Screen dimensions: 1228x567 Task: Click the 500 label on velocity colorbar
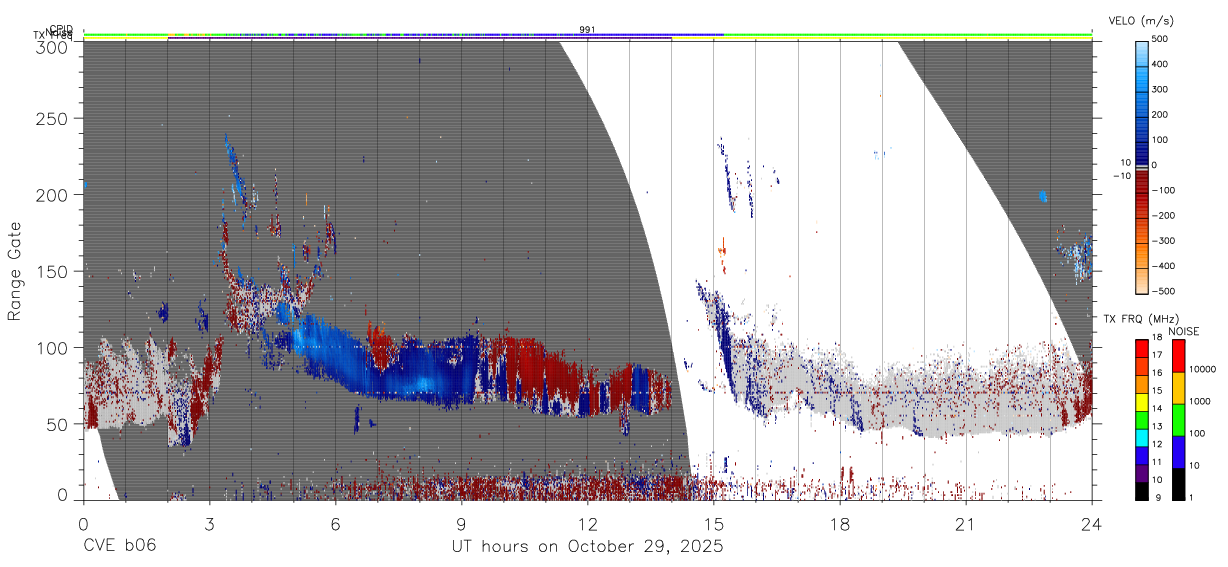coord(1161,39)
